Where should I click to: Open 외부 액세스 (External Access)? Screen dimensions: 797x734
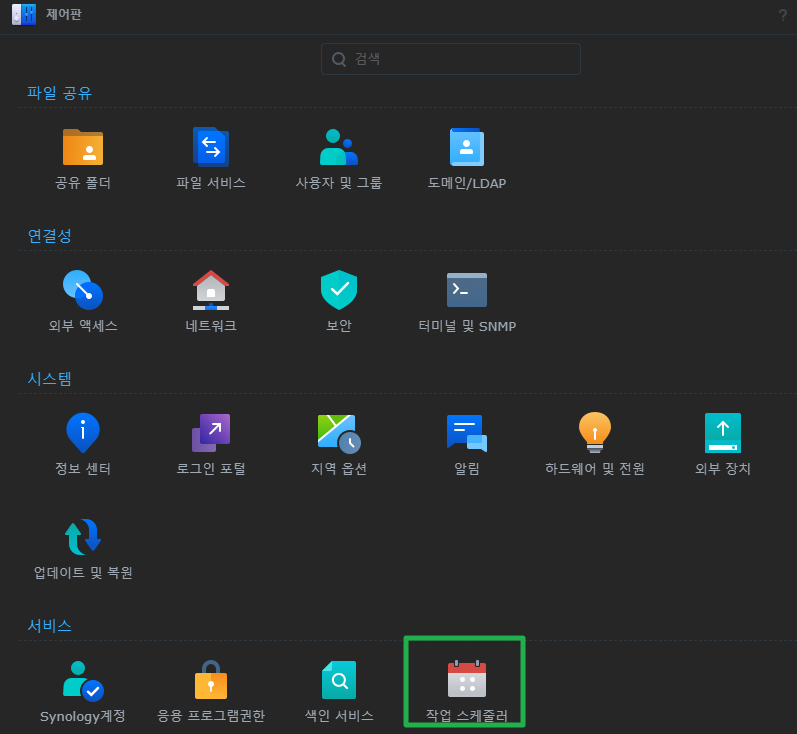tap(83, 290)
